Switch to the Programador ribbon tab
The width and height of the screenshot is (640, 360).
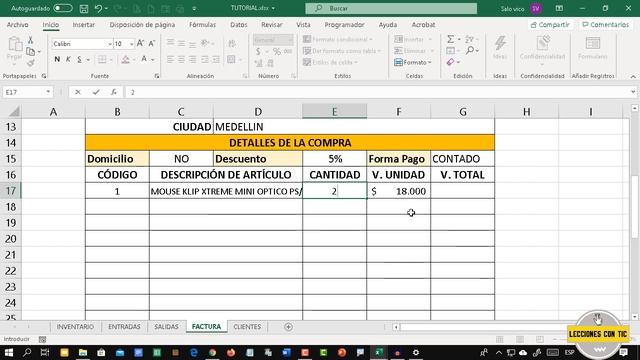coord(344,25)
